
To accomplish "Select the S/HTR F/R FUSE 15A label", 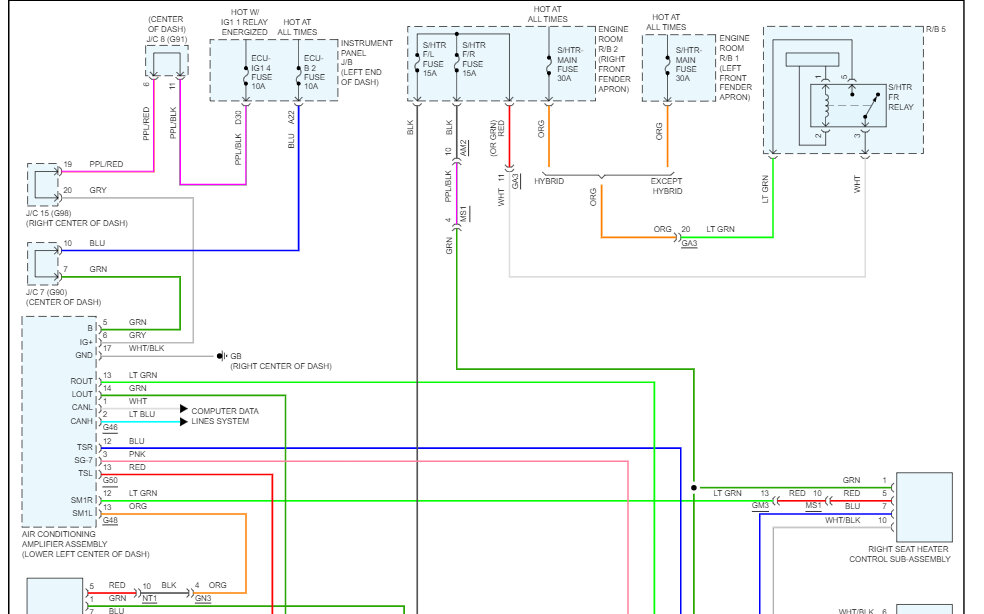I will [473, 59].
